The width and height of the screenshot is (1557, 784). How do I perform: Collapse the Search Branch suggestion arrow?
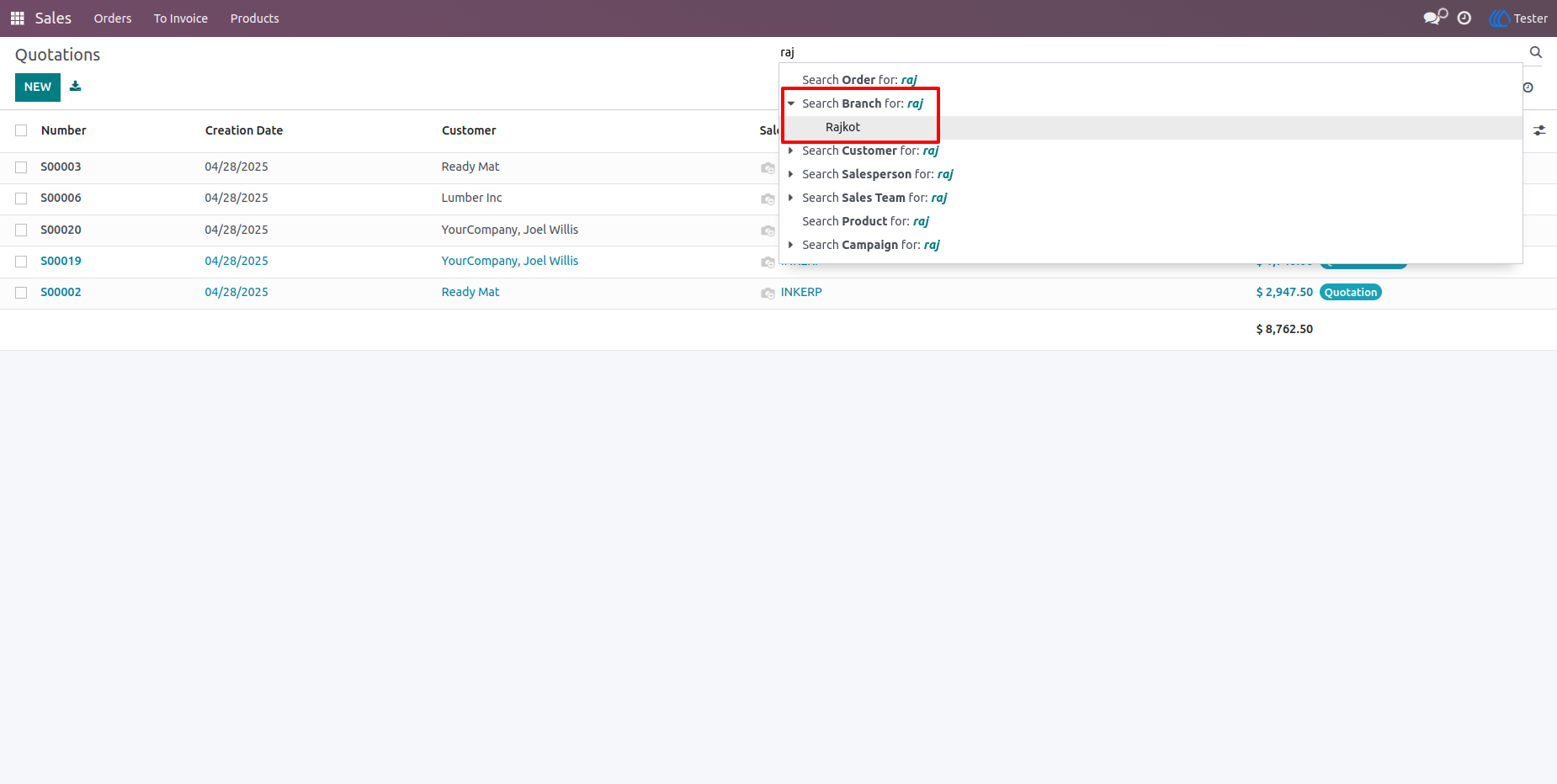pos(791,103)
